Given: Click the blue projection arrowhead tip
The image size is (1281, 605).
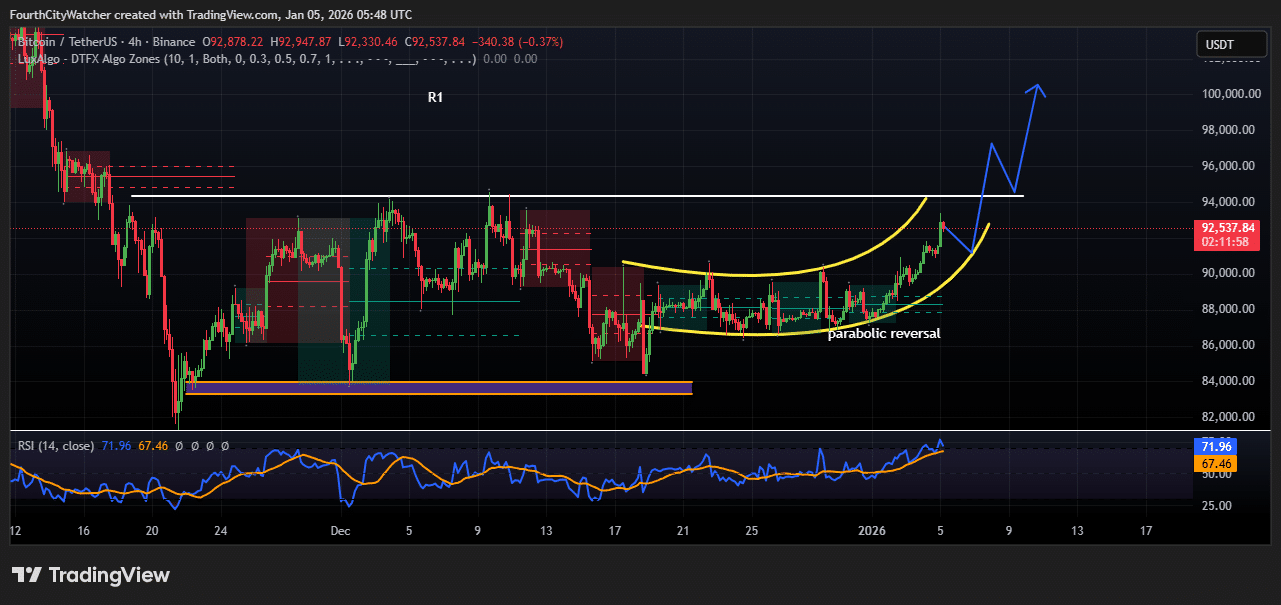Looking at the screenshot, I should [1037, 86].
